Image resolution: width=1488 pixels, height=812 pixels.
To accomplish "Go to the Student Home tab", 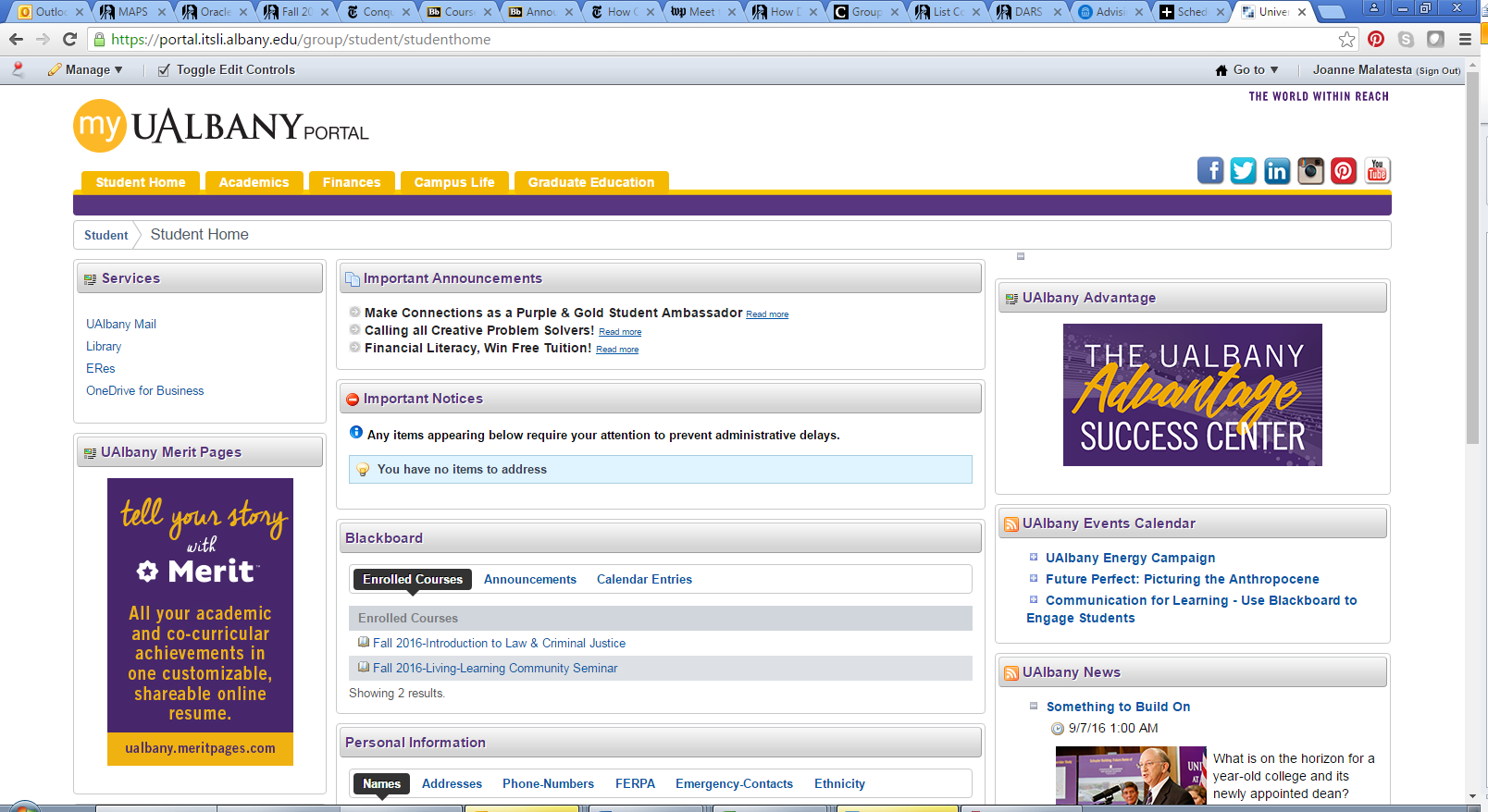I will pyautogui.click(x=141, y=182).
